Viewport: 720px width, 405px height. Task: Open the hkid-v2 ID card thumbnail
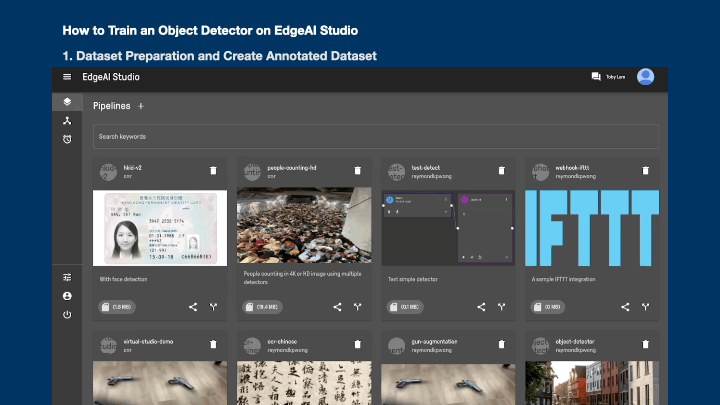[158, 228]
